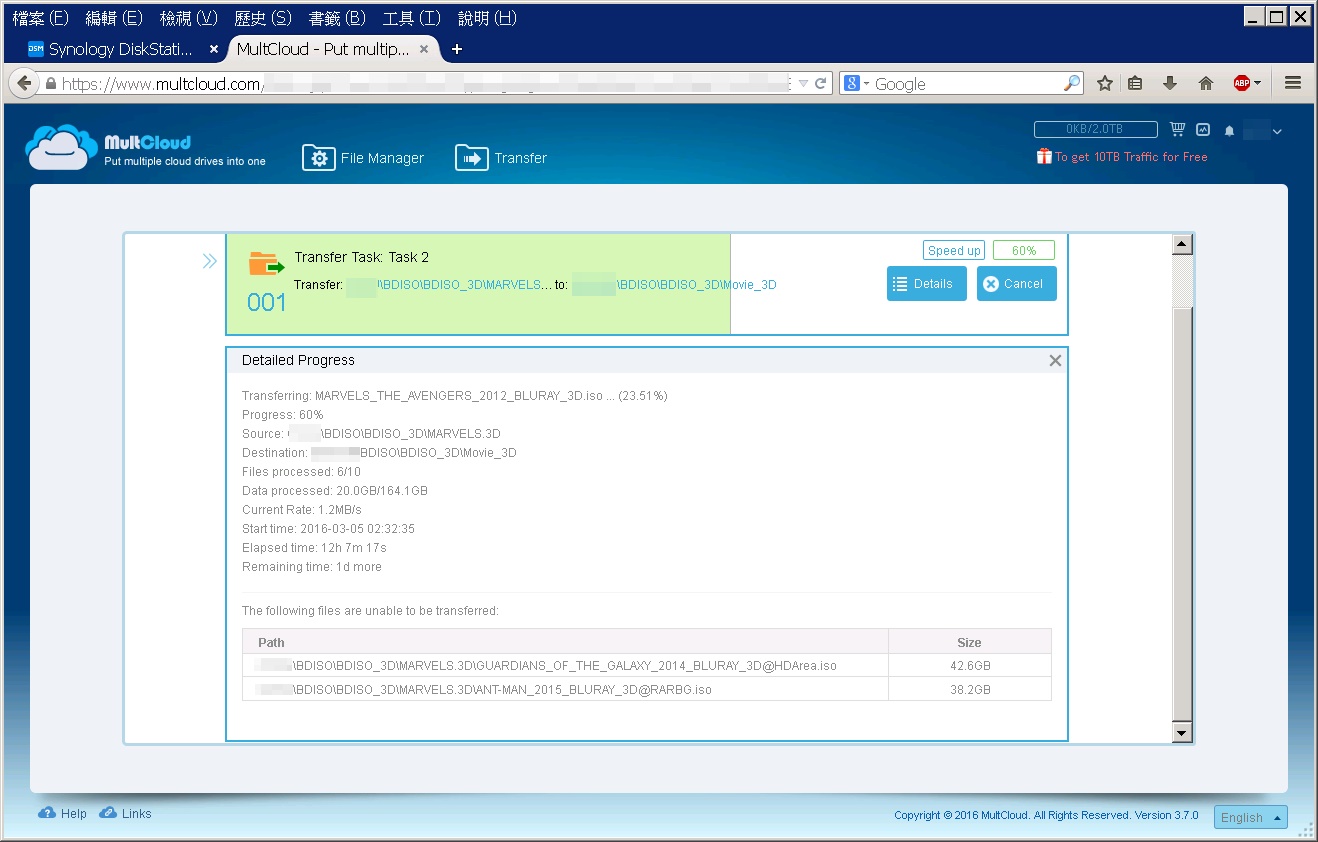Show bookmarks list icon
Viewport: 1318px width, 842px height.
click(1135, 84)
